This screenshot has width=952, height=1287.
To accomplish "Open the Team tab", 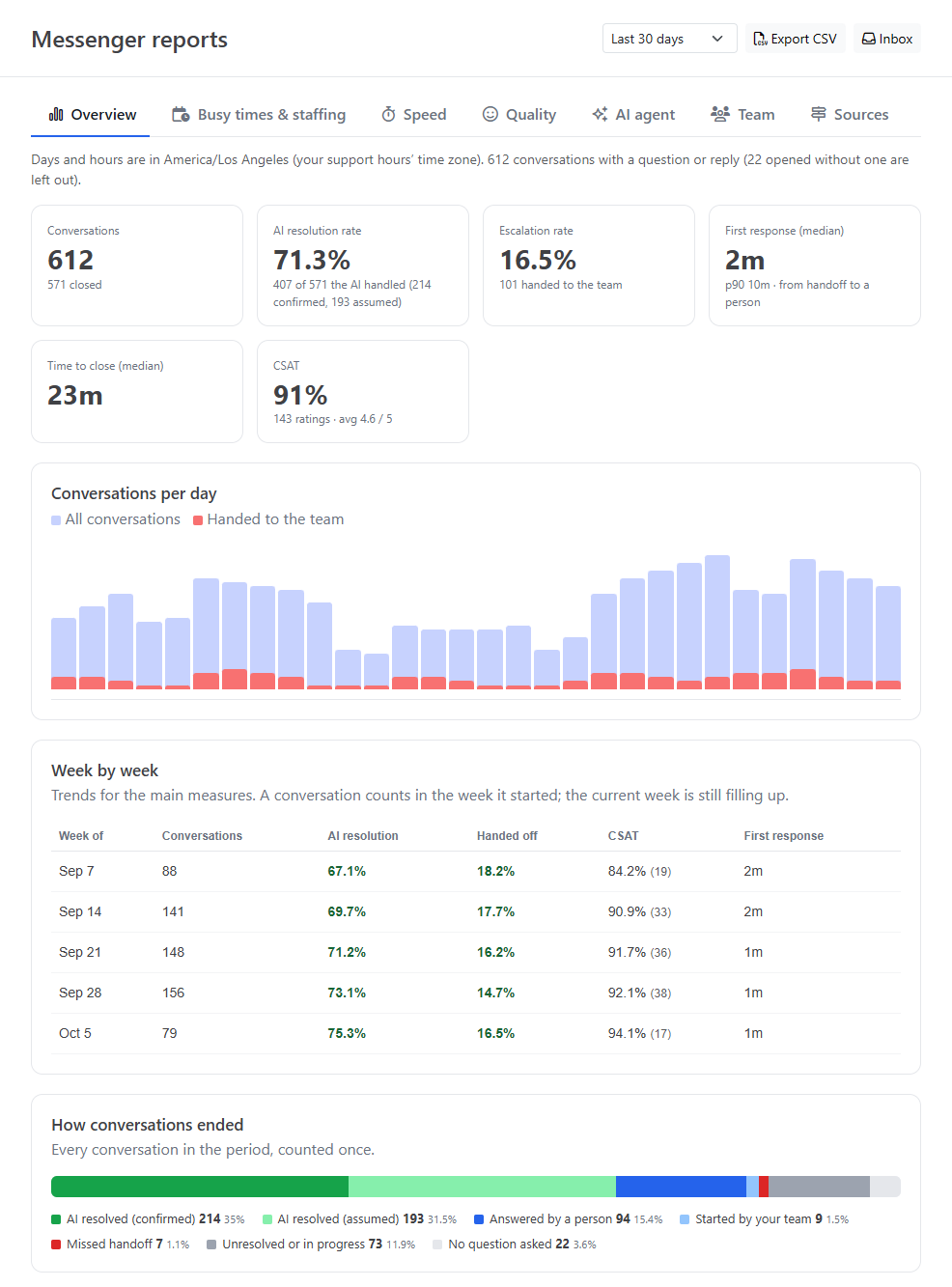I will (x=742, y=115).
